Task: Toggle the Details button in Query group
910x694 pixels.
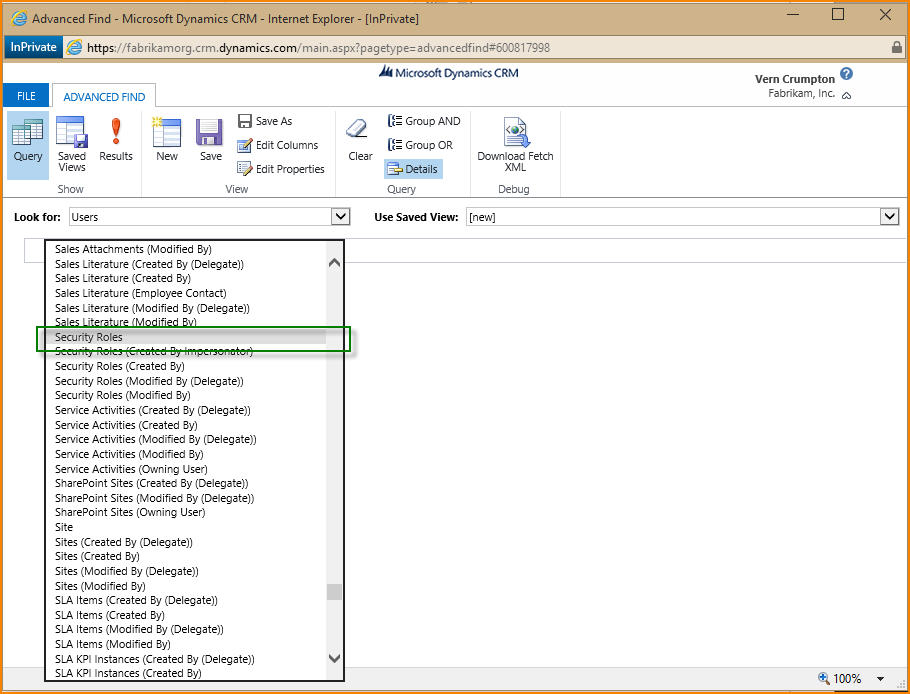Action: pos(413,169)
